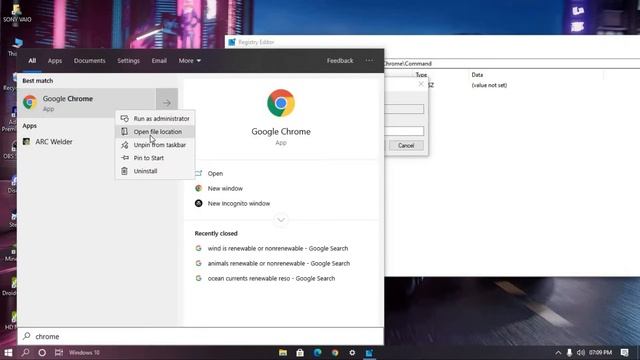Expand the More dropdown in search
Screen dimensions: 640x360
point(189,60)
